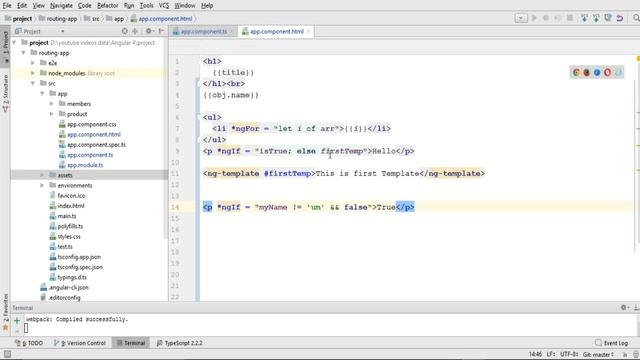Collapse the app folder
Screen dimensions: 640x360
(x=42, y=93)
